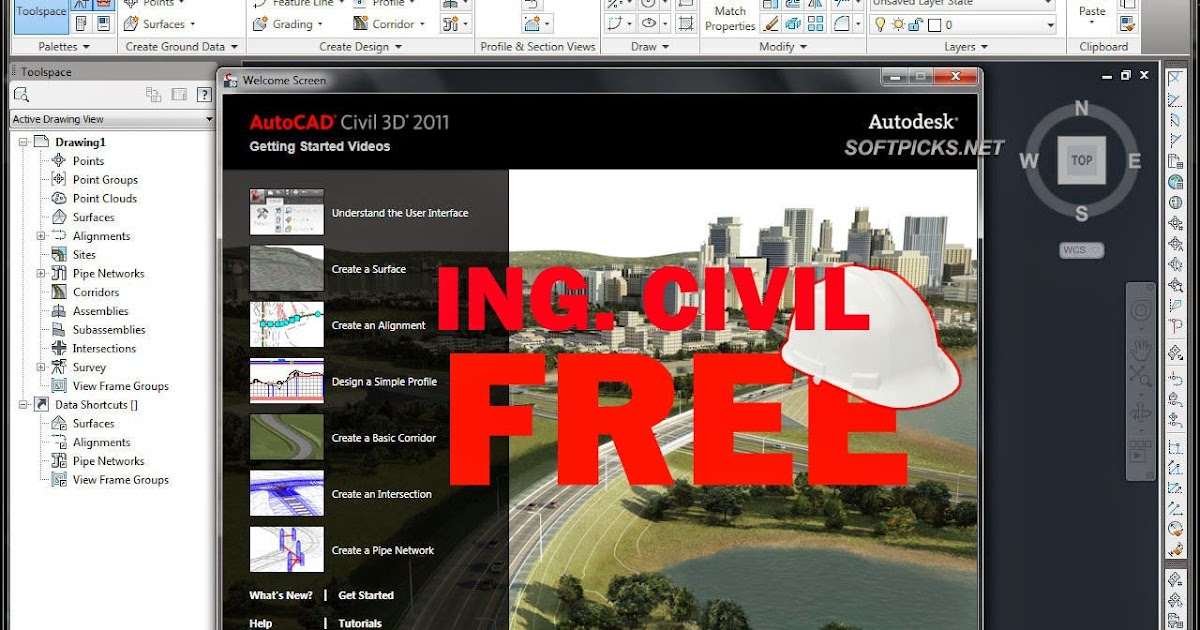Open the What's New? link
The image size is (1200, 630).
pyautogui.click(x=281, y=595)
